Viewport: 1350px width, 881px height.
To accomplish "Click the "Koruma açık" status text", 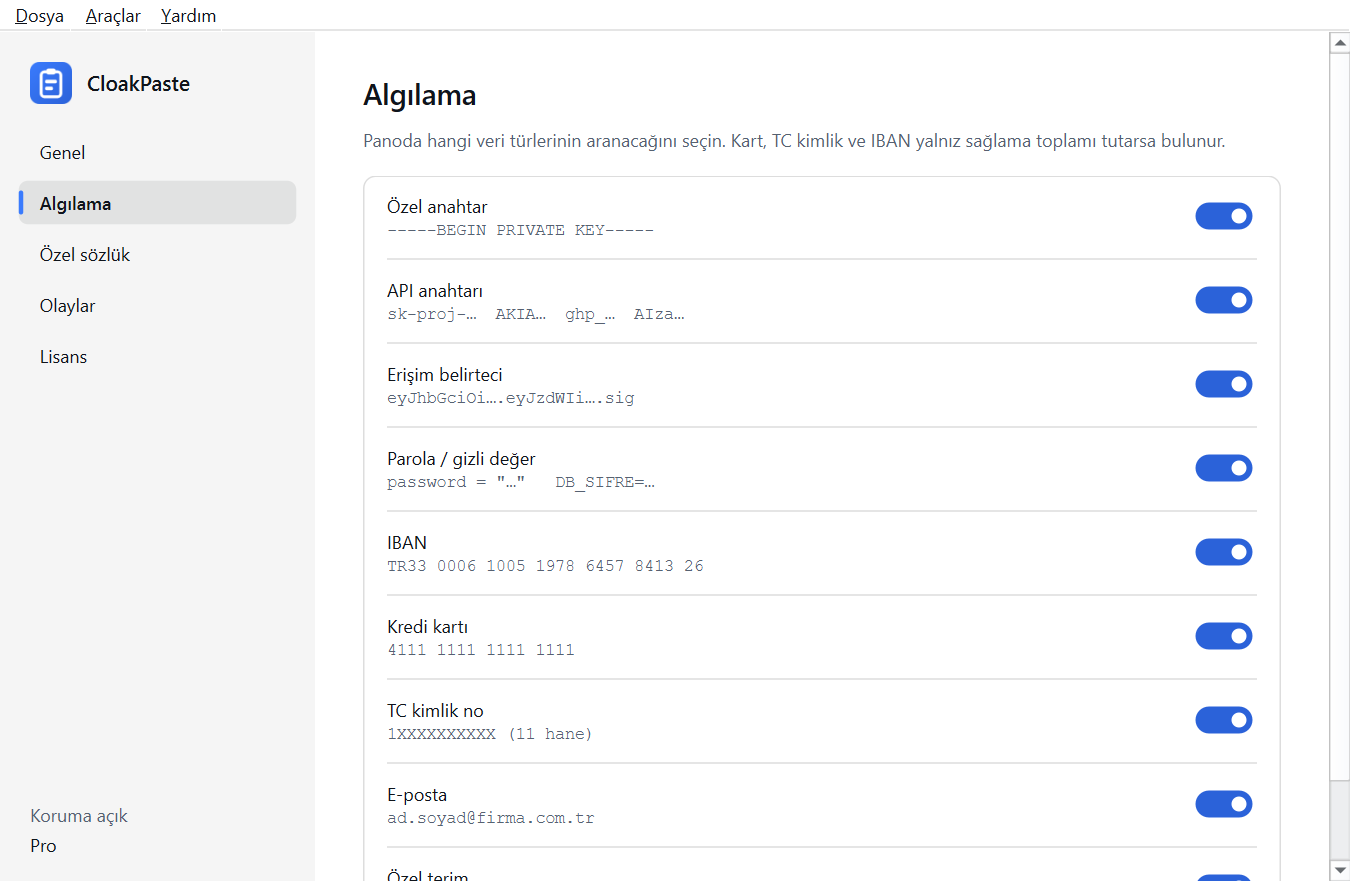I will click(x=79, y=816).
